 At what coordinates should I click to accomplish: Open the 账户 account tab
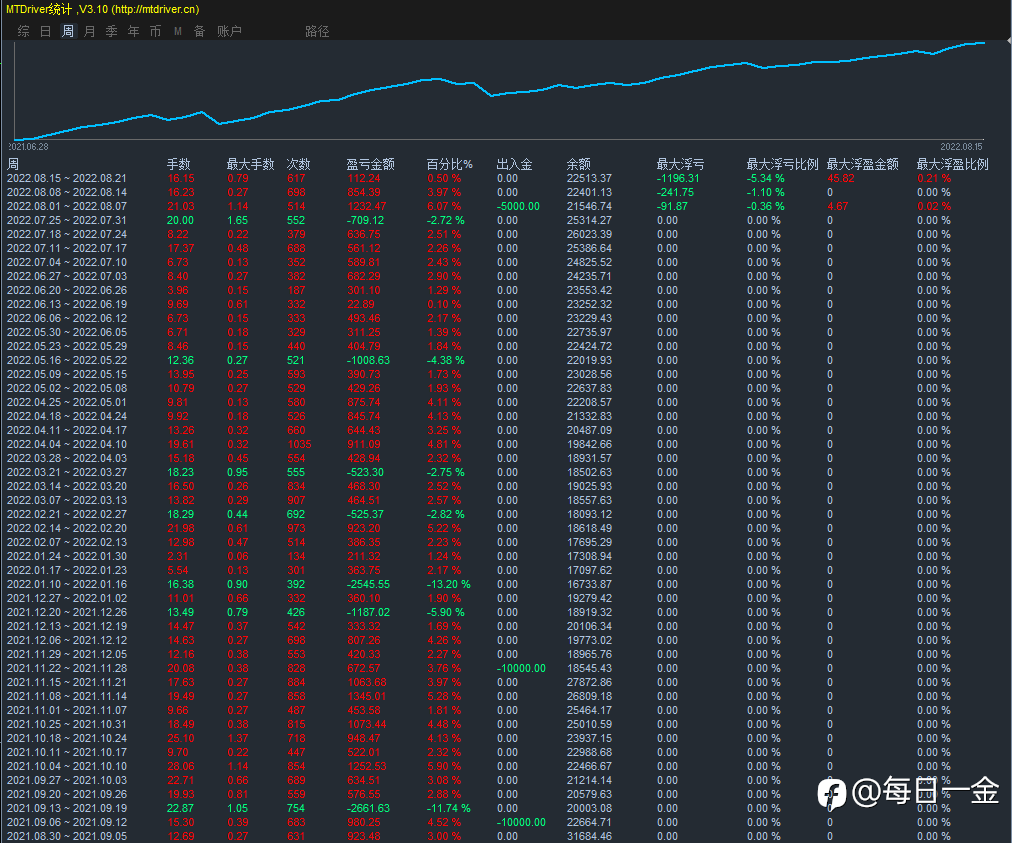(229, 31)
